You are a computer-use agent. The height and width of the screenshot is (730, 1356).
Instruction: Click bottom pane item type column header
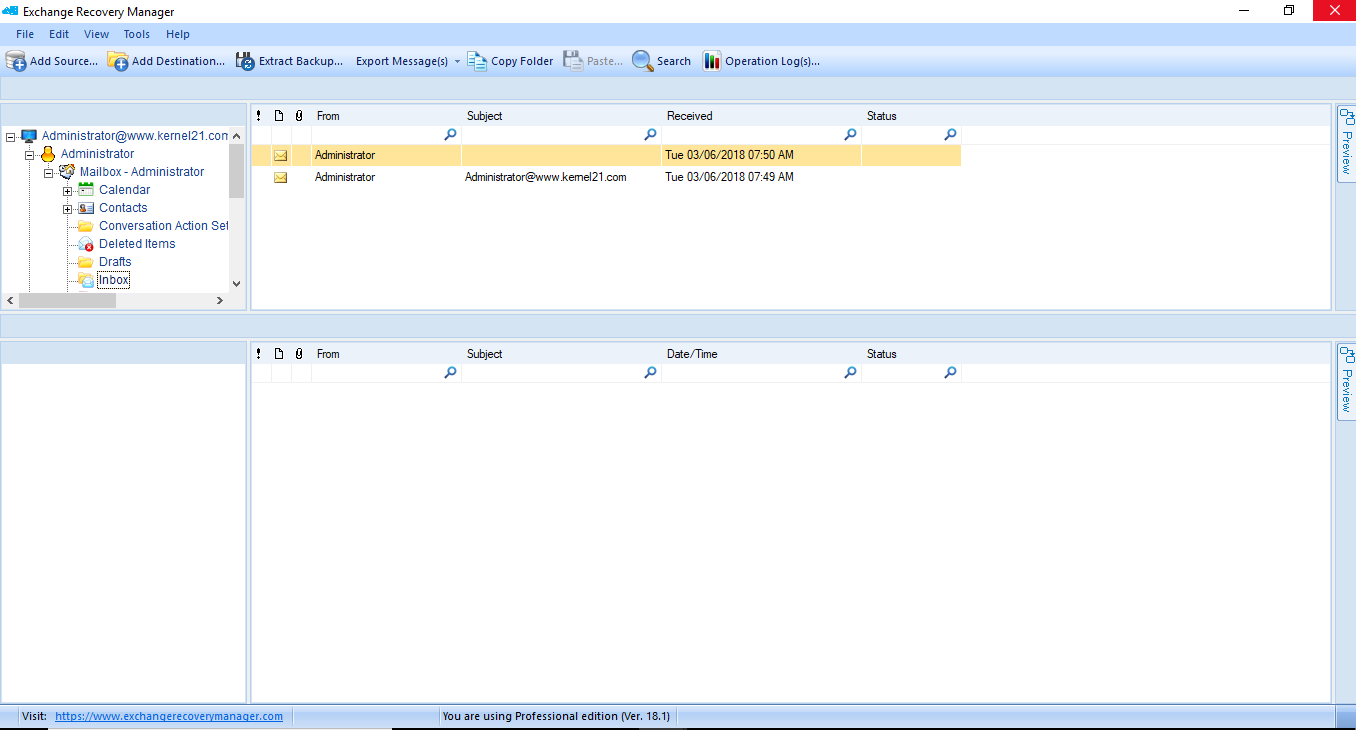[x=279, y=354]
